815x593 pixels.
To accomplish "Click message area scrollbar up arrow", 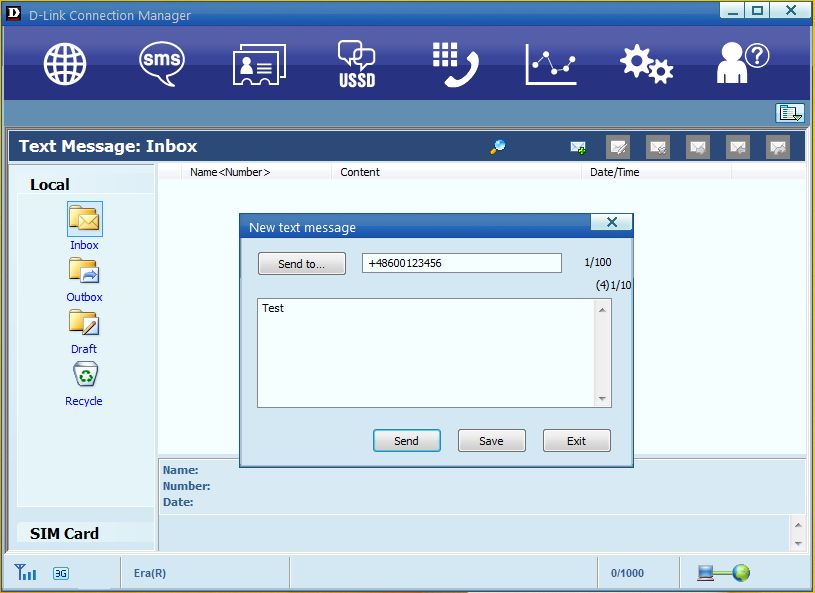I will coord(602,310).
